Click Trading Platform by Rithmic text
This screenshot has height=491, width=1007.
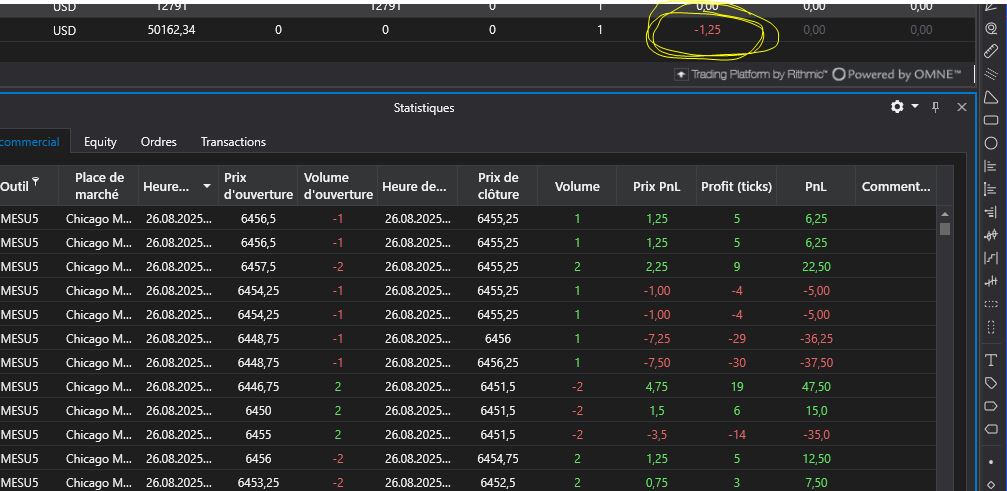[x=759, y=74]
